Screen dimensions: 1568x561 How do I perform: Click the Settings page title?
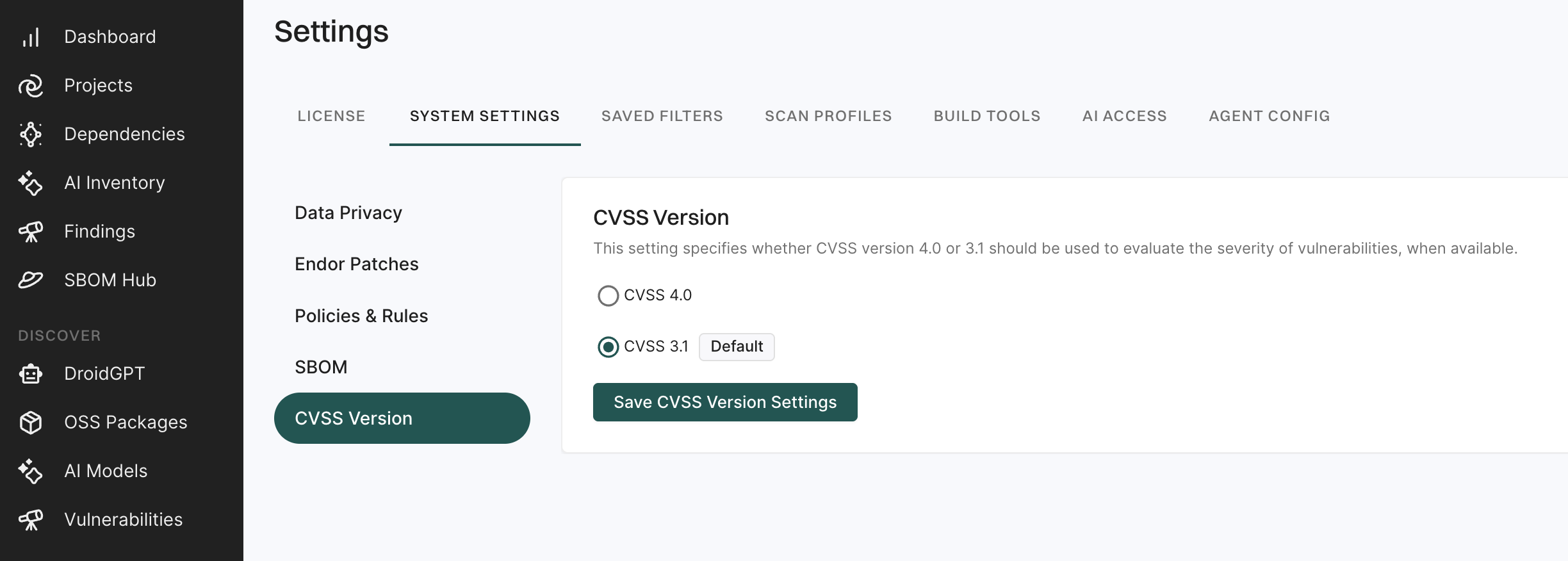[331, 32]
